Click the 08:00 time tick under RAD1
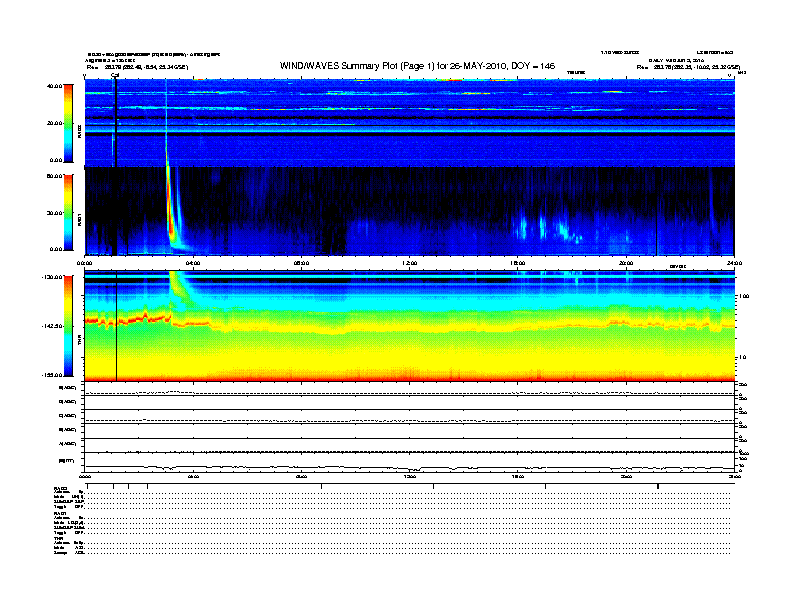Screen dimensions: 792x612 pos(301,263)
